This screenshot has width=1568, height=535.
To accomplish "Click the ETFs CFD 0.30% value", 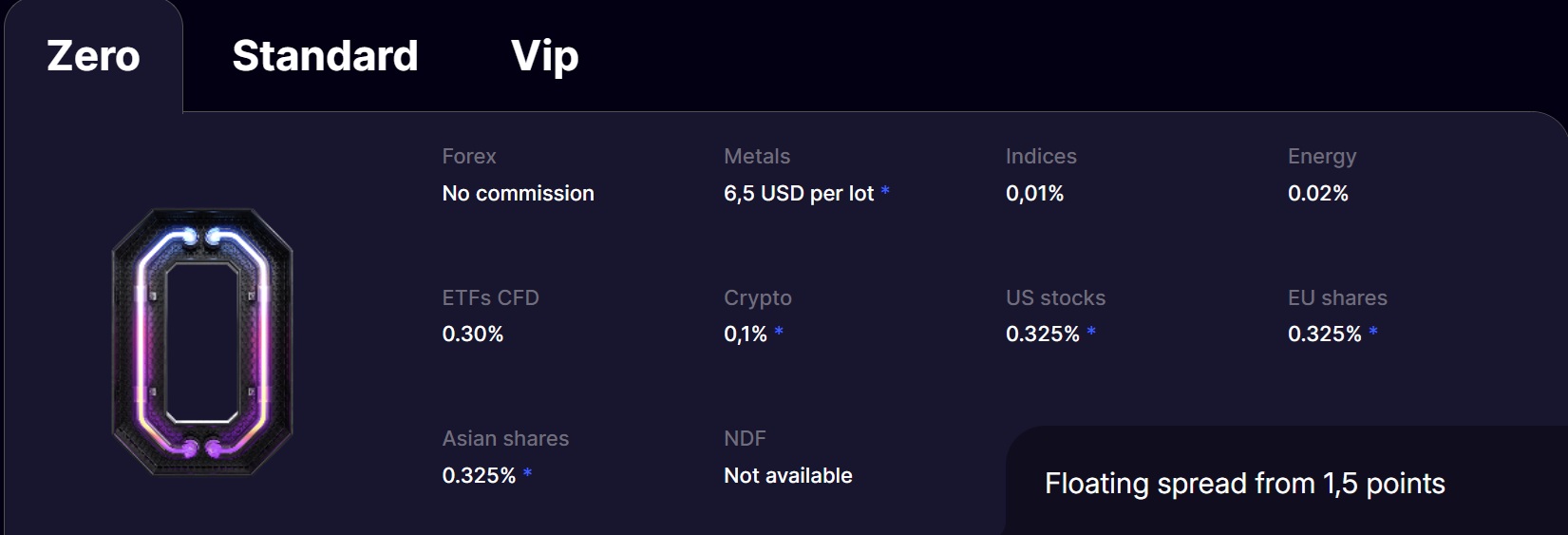I will 472,334.
